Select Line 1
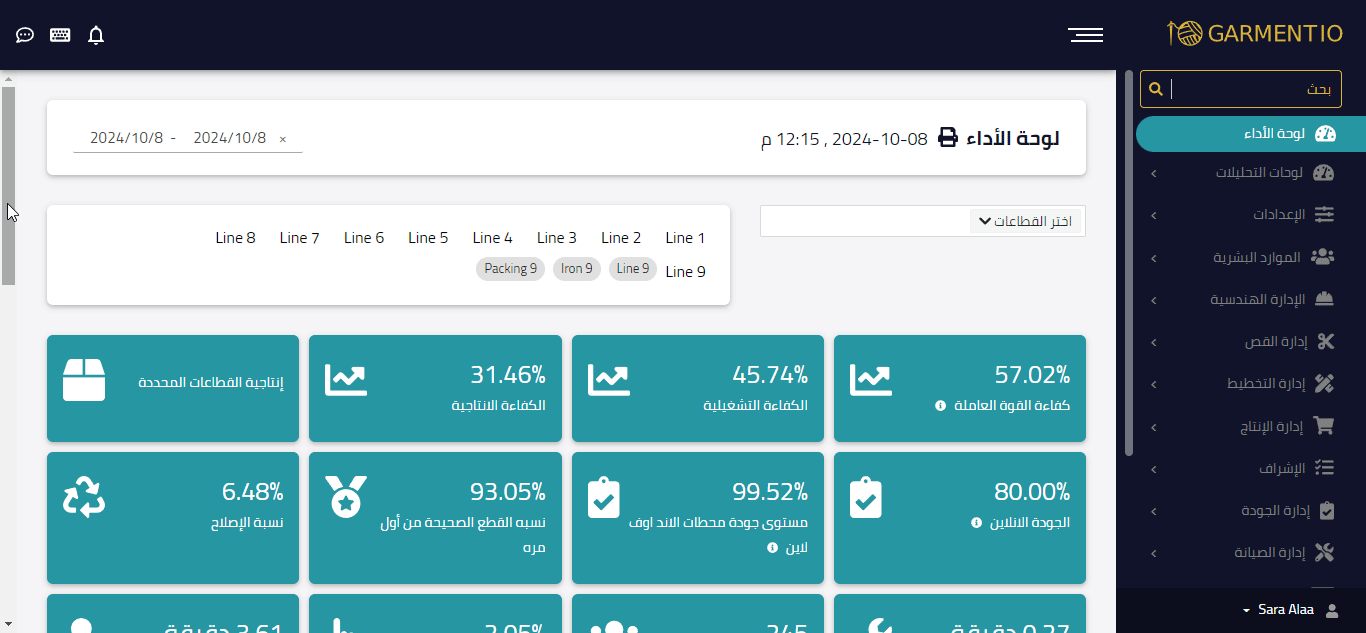 point(685,238)
